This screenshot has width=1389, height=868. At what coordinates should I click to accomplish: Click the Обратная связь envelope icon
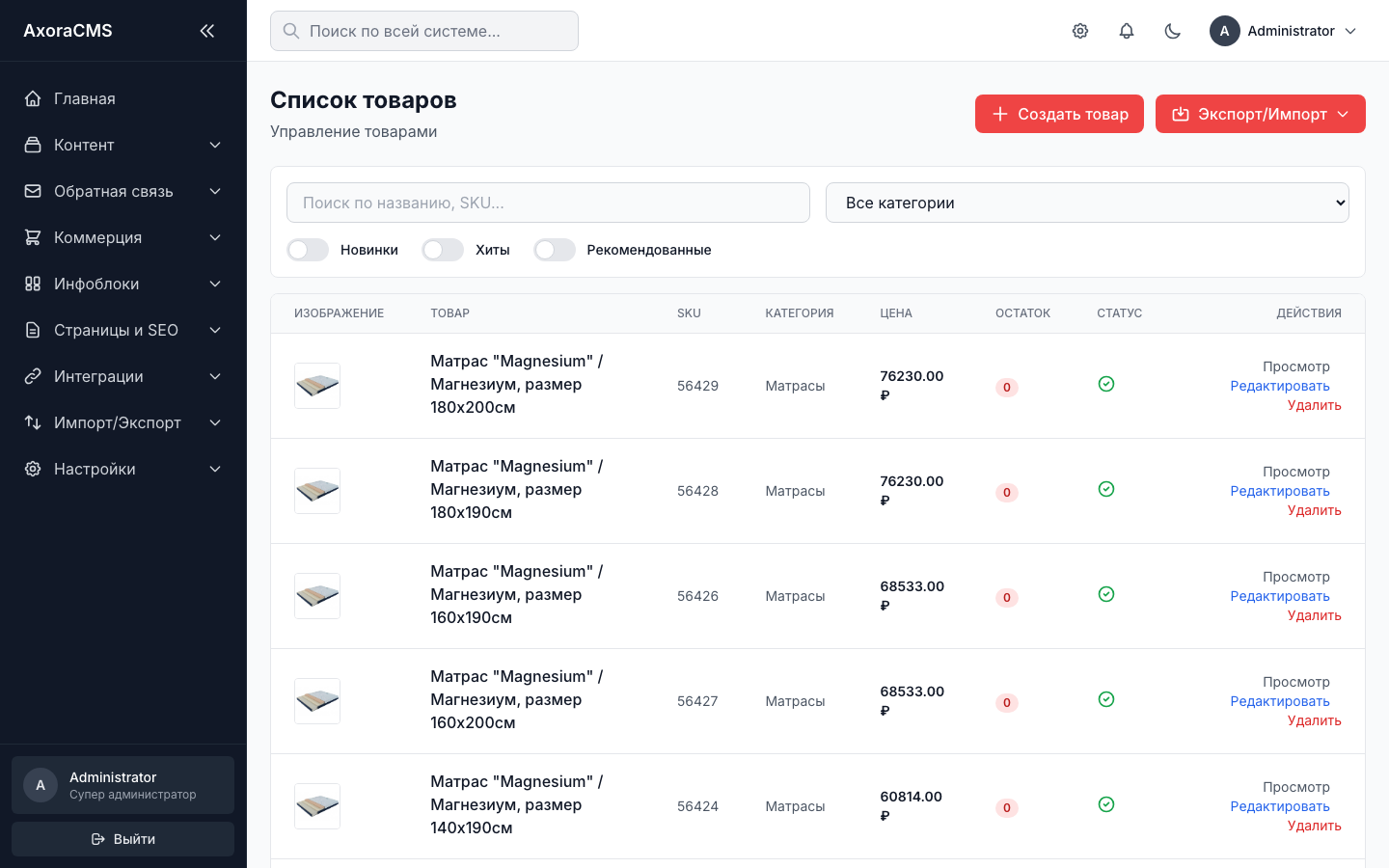click(33, 191)
